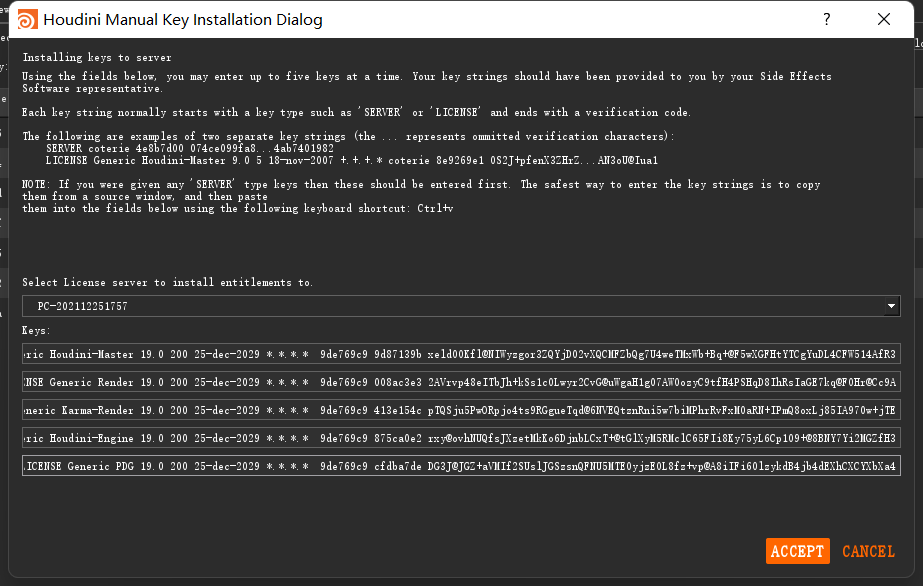Click the "Keys:" label

pos(36,330)
